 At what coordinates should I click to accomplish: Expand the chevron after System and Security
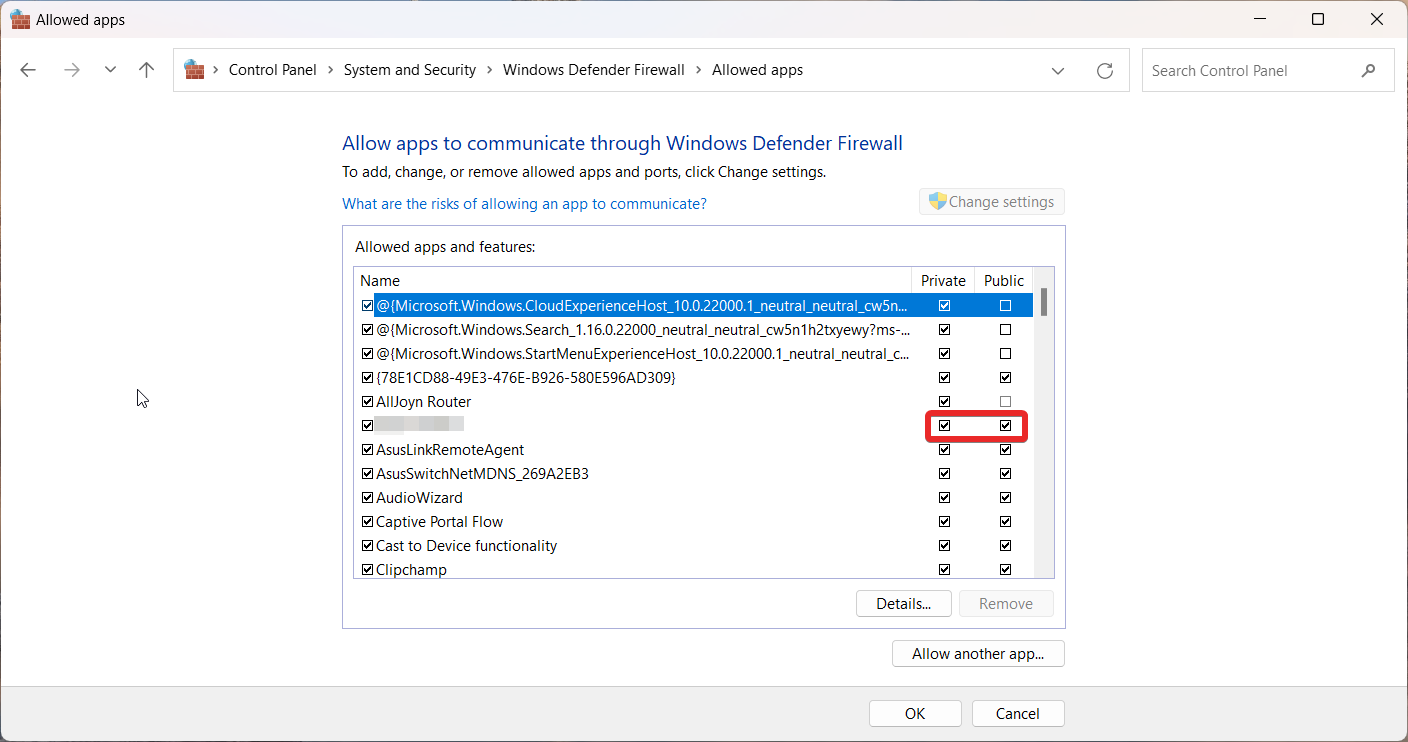pyautogui.click(x=489, y=70)
